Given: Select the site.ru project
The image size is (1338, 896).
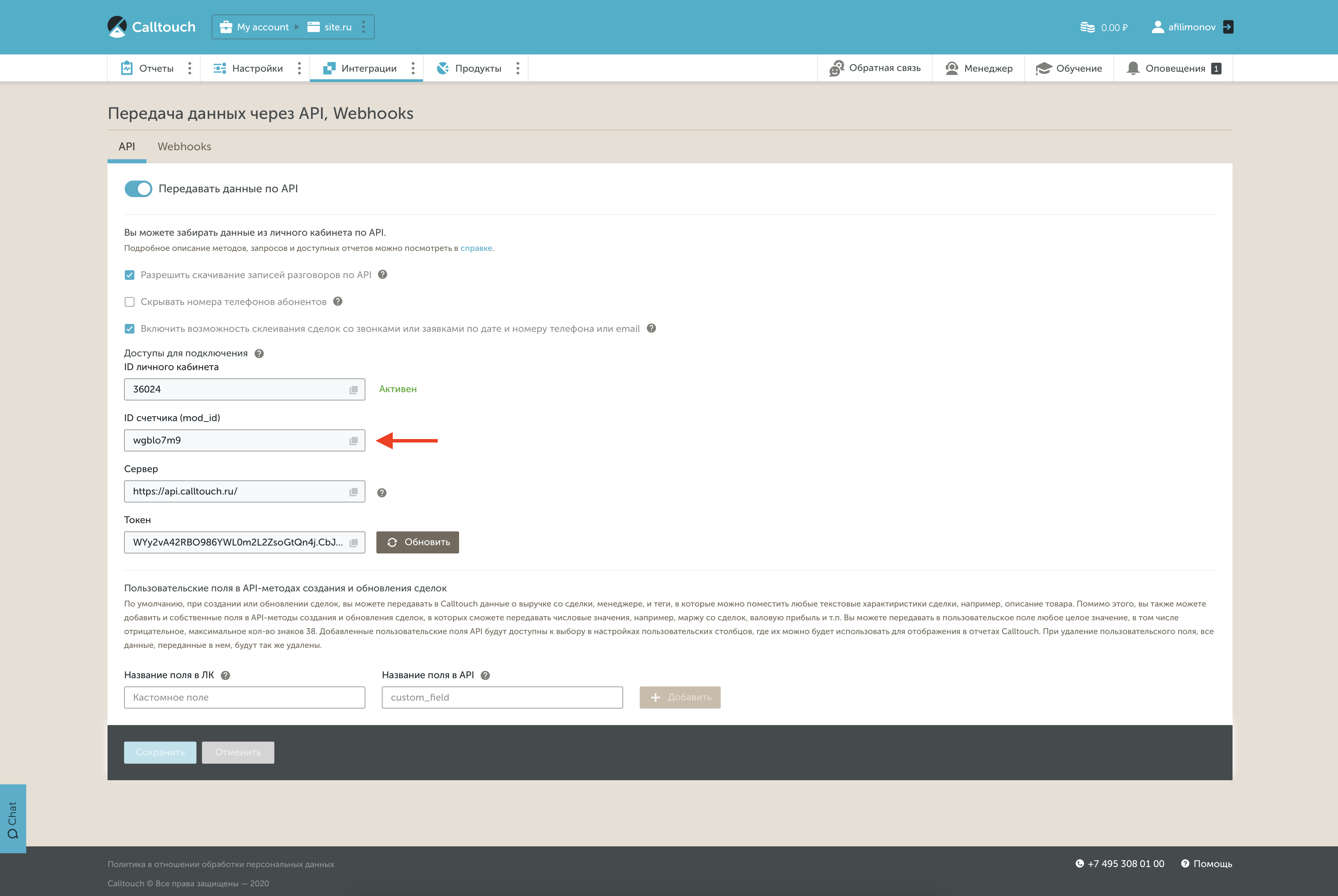Looking at the screenshot, I should 329,27.
